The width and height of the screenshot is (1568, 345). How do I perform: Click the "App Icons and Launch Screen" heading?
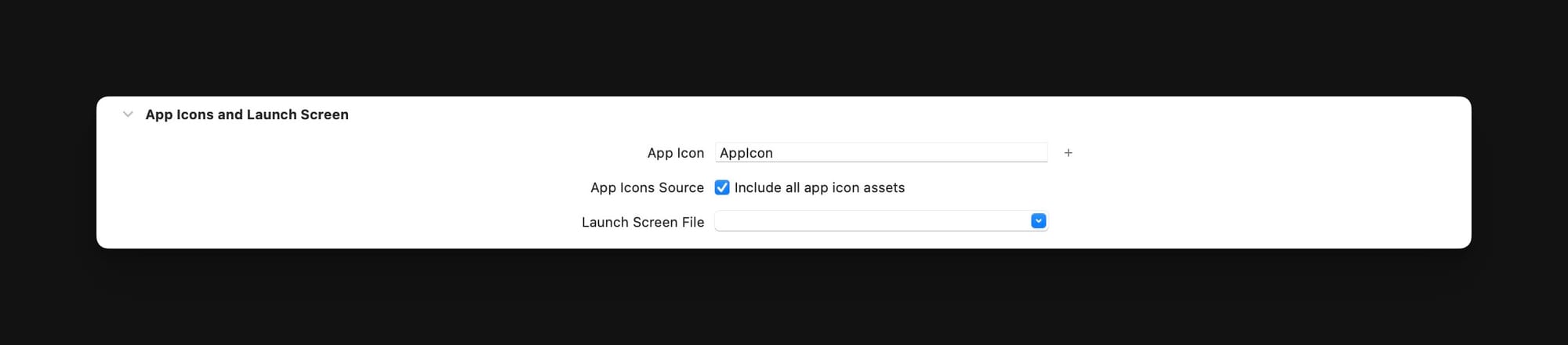pyautogui.click(x=247, y=114)
